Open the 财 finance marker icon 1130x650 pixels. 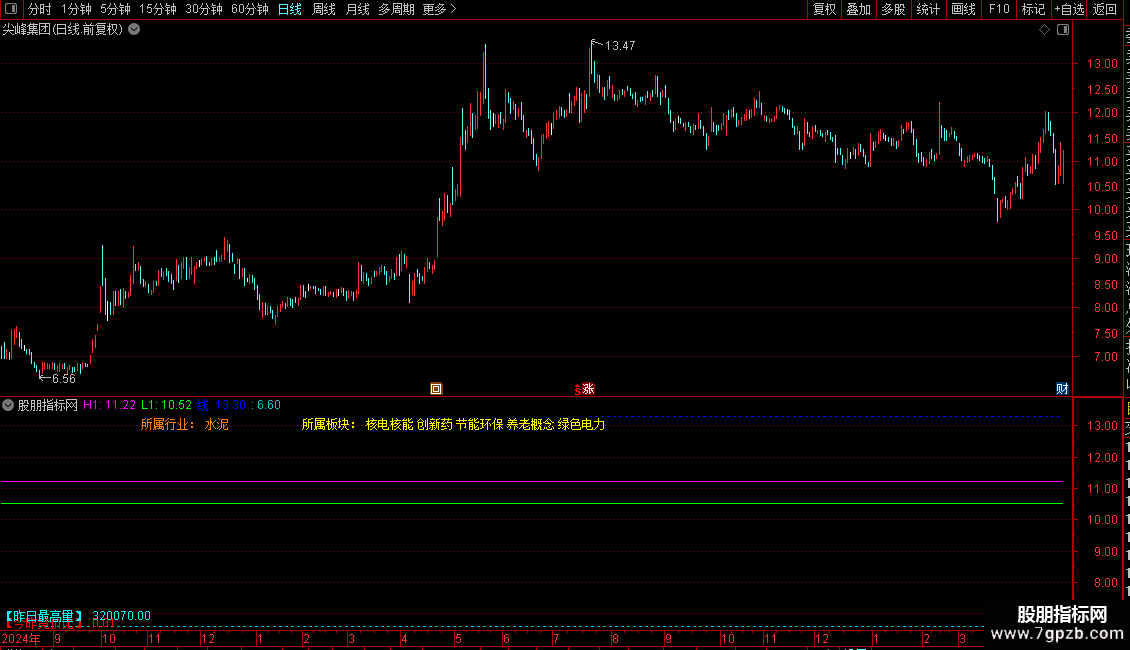pos(1062,388)
